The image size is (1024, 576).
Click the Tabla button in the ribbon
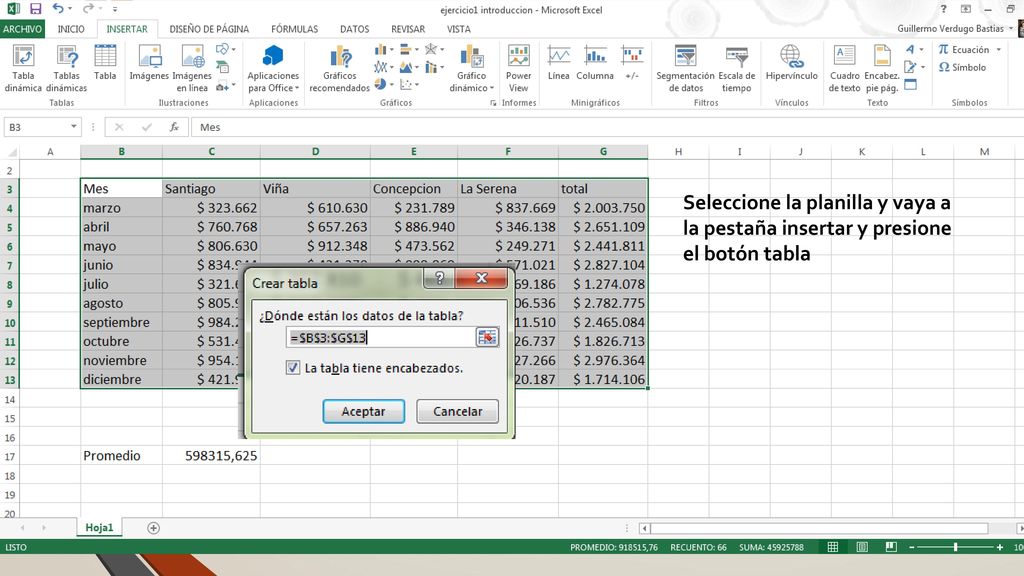tap(104, 63)
